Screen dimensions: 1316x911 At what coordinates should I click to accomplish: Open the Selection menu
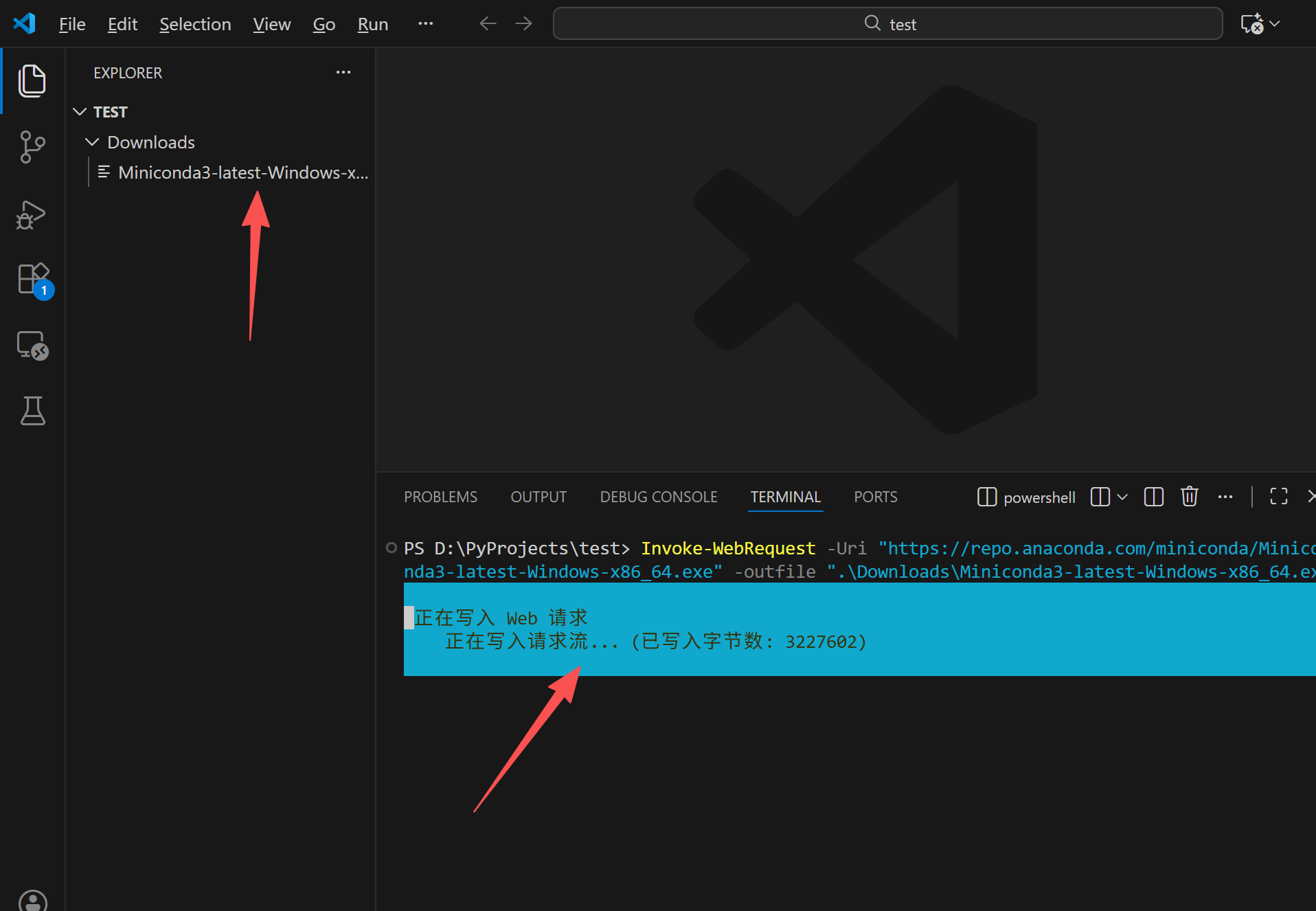pyautogui.click(x=195, y=24)
